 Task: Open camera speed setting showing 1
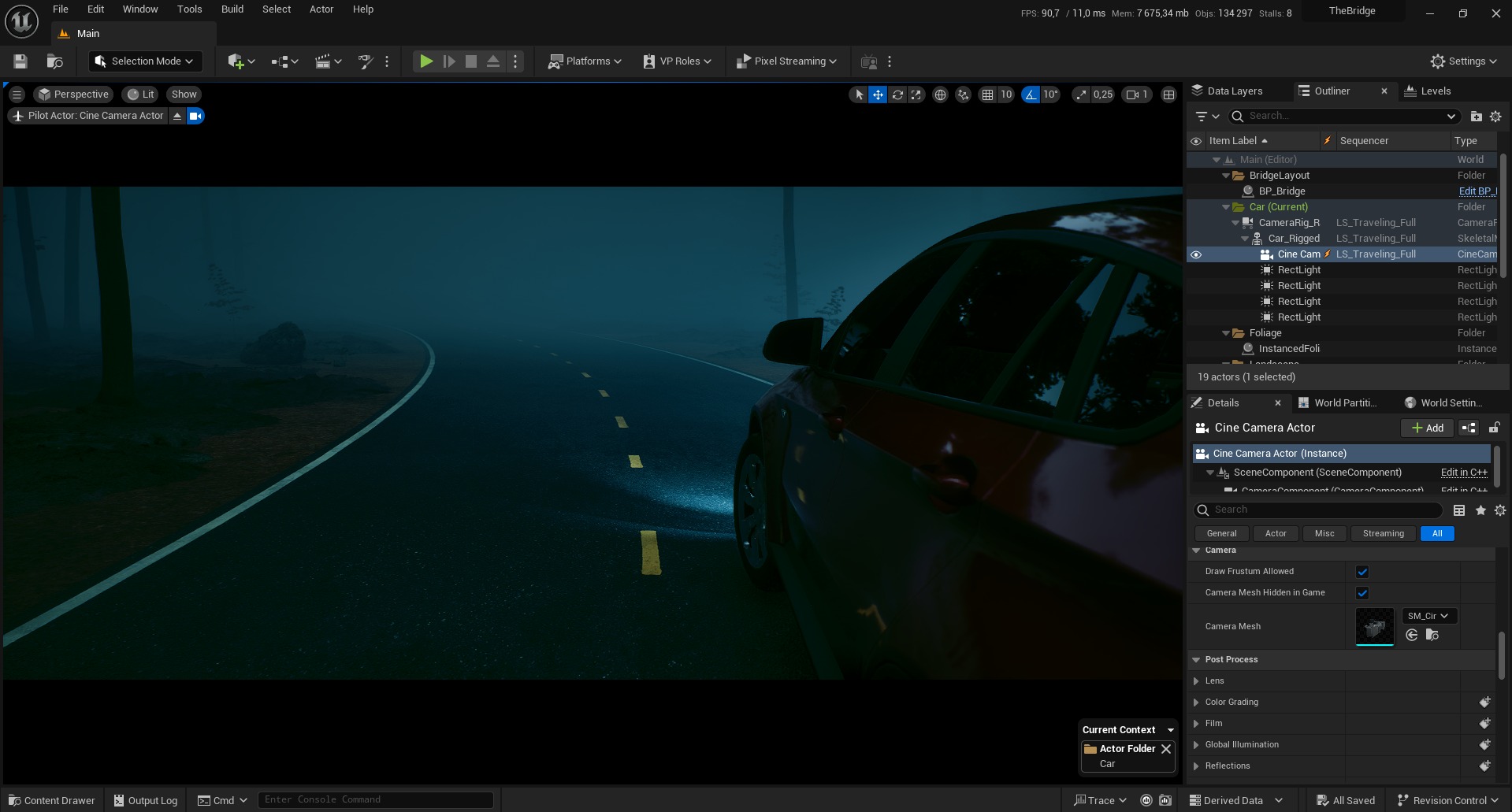[1137, 95]
